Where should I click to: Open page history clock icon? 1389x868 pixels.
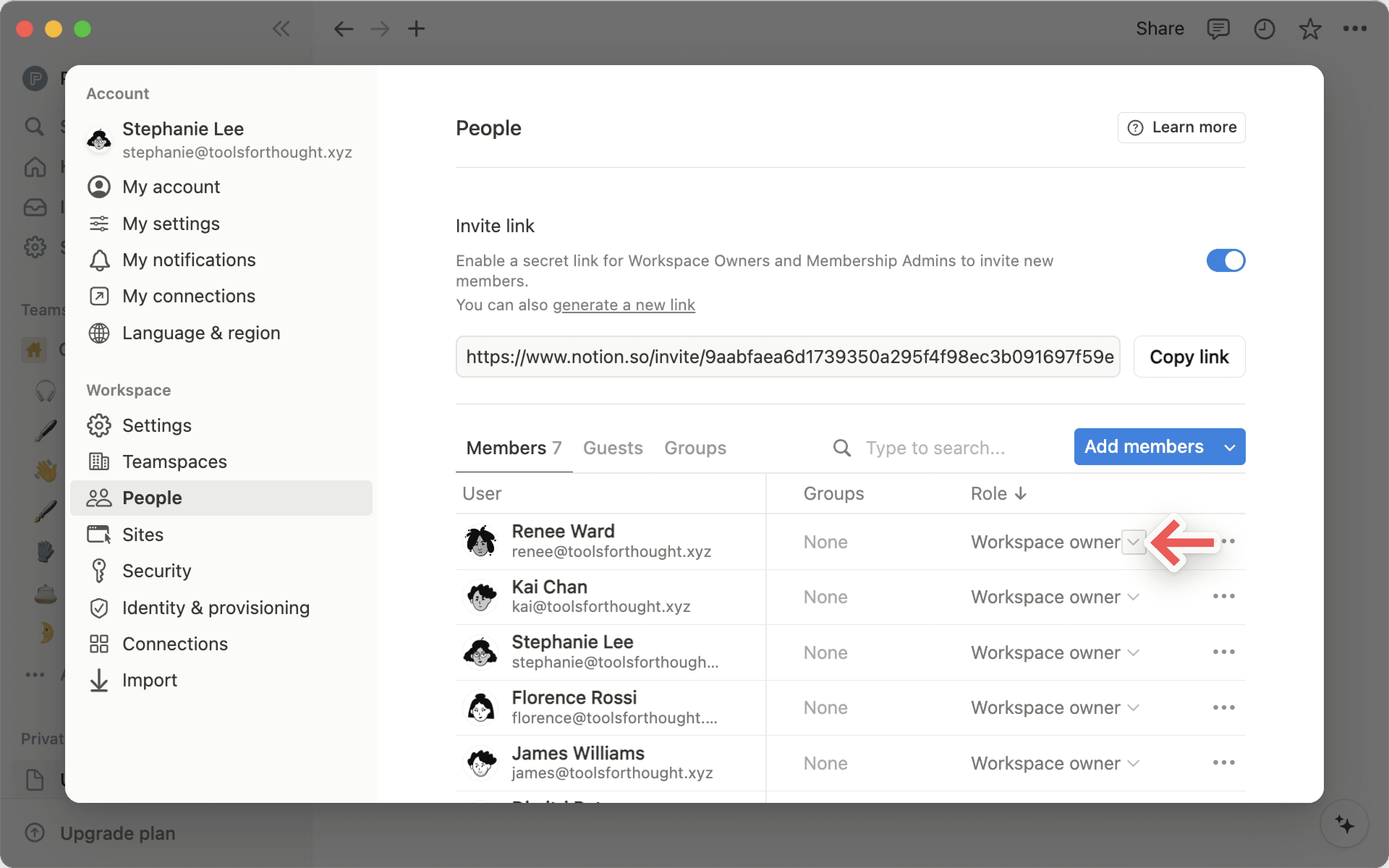[x=1264, y=29]
